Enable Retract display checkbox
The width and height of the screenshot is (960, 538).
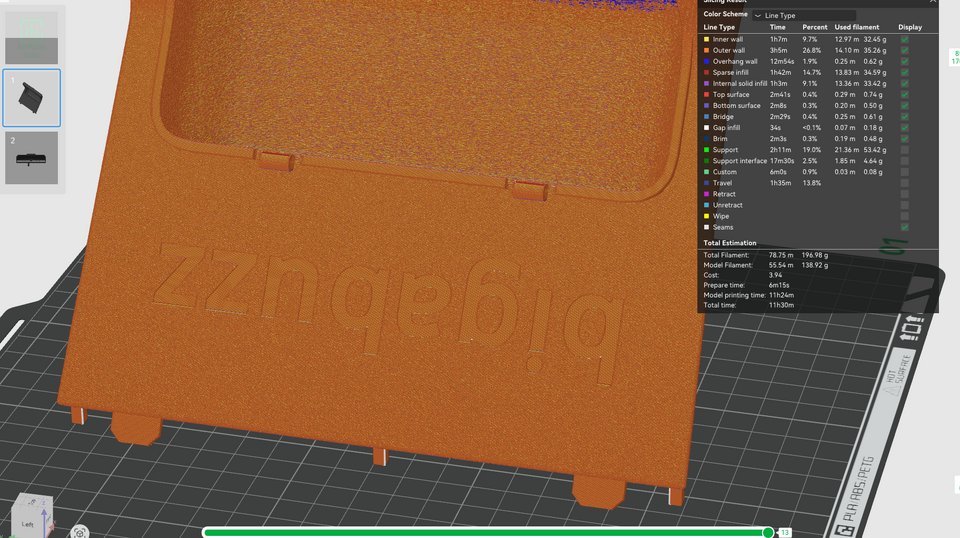point(904,194)
